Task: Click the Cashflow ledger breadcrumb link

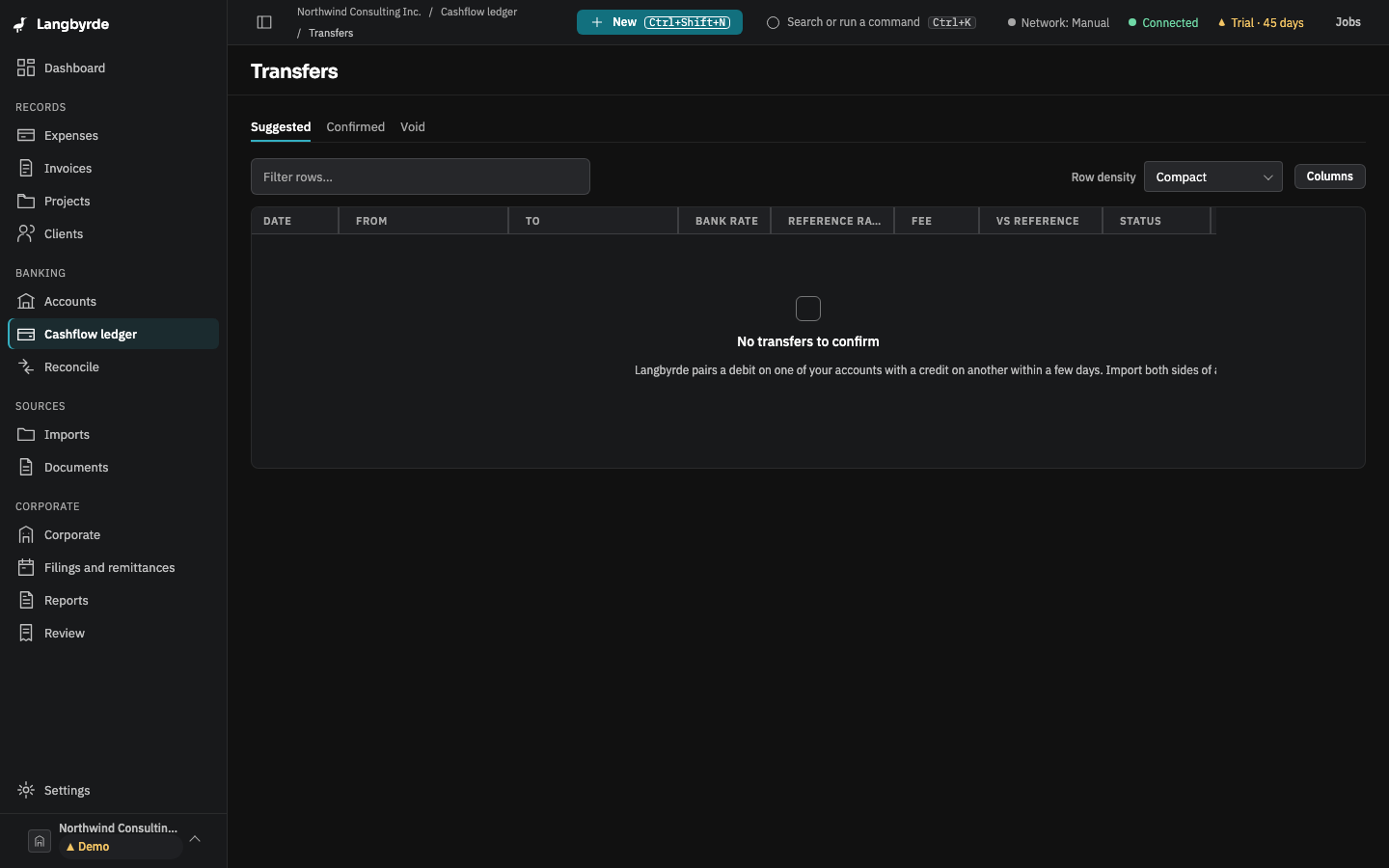Action: pyautogui.click(x=478, y=12)
